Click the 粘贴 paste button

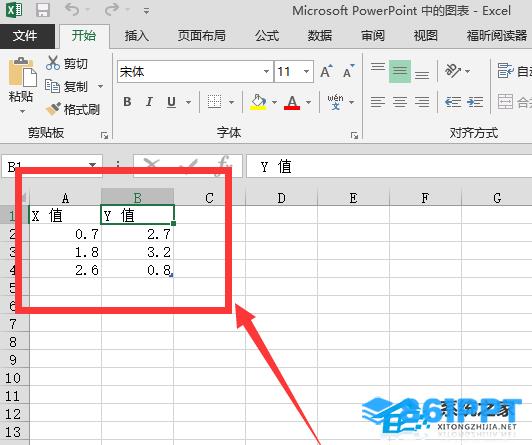(21, 85)
